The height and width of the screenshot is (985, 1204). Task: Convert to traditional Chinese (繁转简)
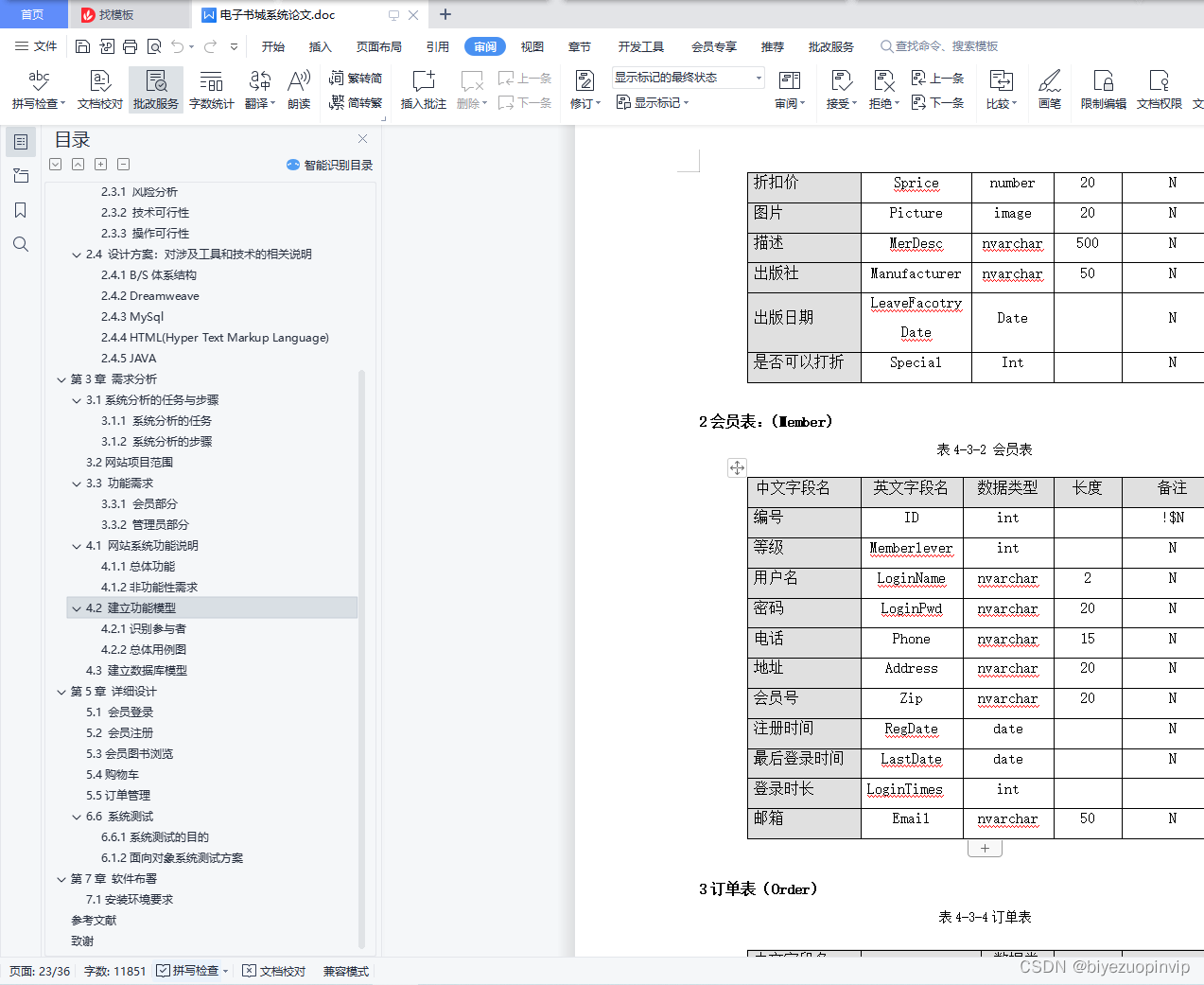(x=356, y=79)
